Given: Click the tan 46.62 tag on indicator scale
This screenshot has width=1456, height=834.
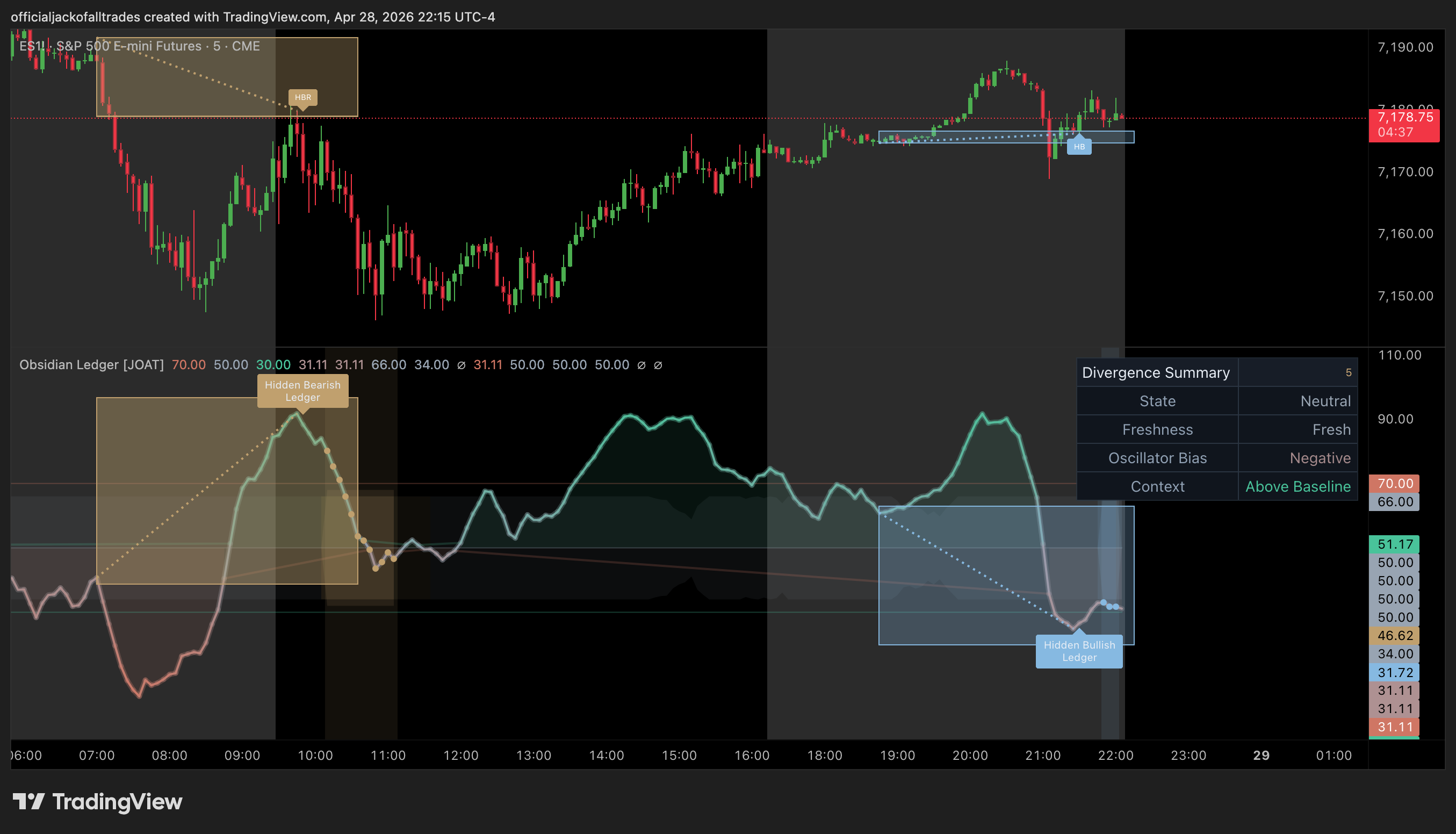Looking at the screenshot, I should (x=1394, y=636).
